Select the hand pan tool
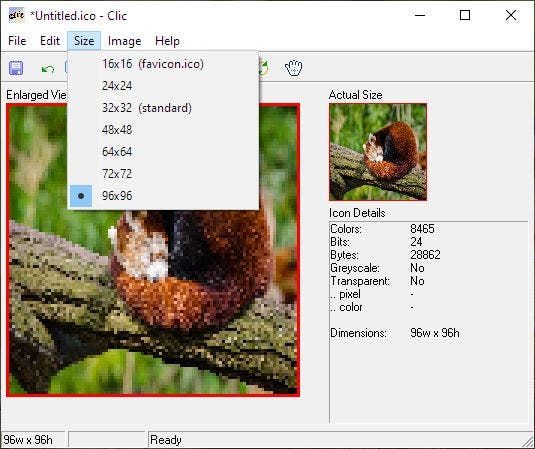 (293, 68)
